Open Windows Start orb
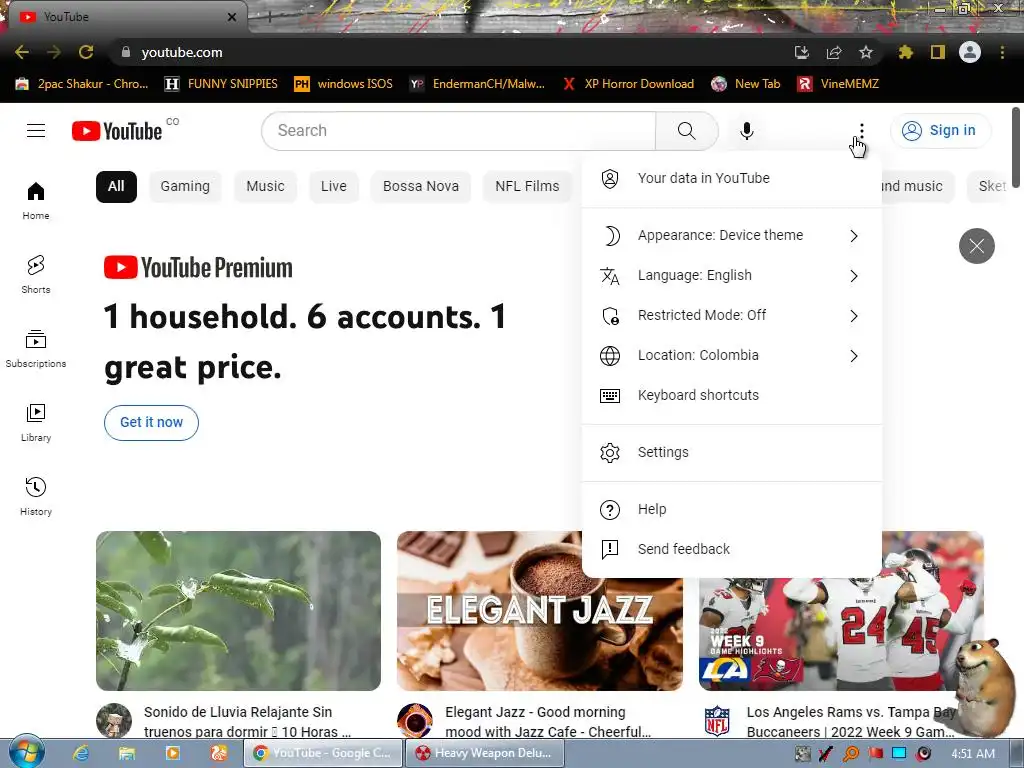The height and width of the screenshot is (768, 1024). pyautogui.click(x=26, y=752)
